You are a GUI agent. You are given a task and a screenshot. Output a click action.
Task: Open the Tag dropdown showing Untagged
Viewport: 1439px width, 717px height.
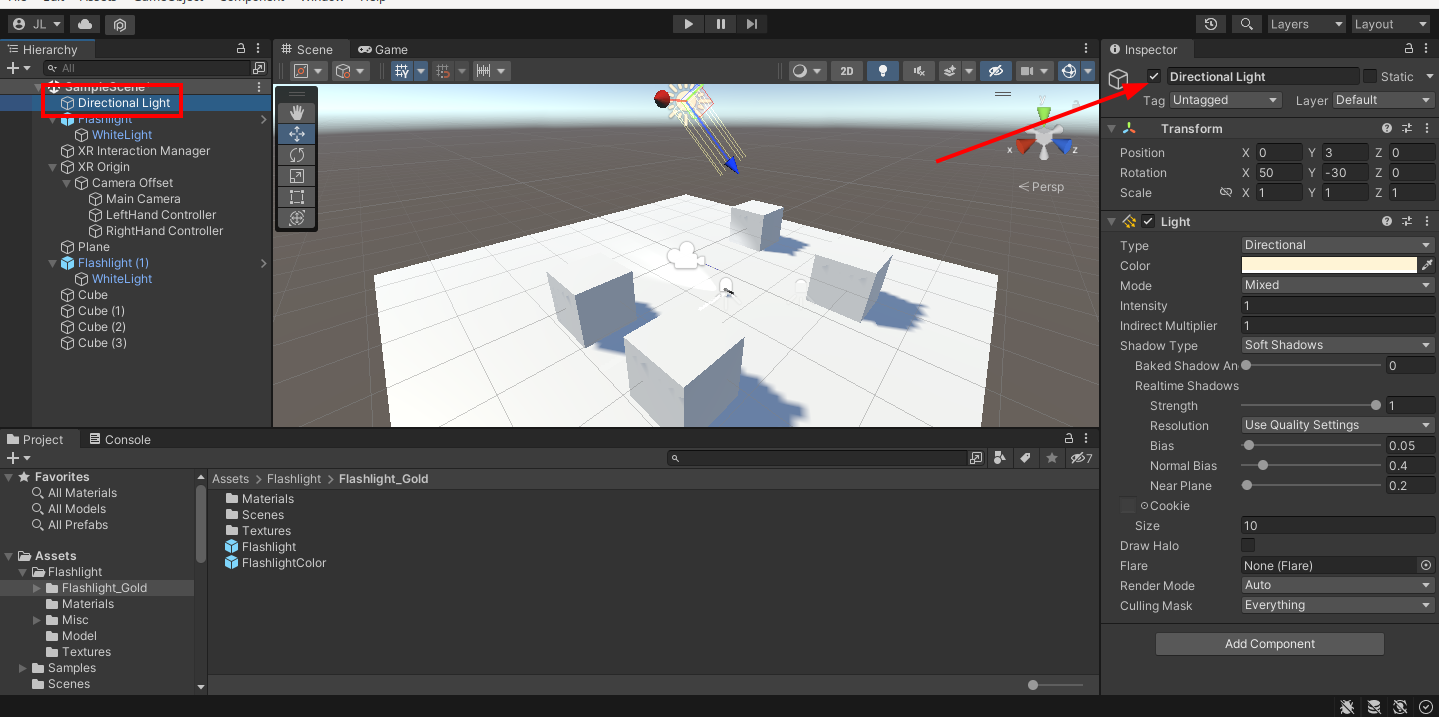click(1225, 99)
